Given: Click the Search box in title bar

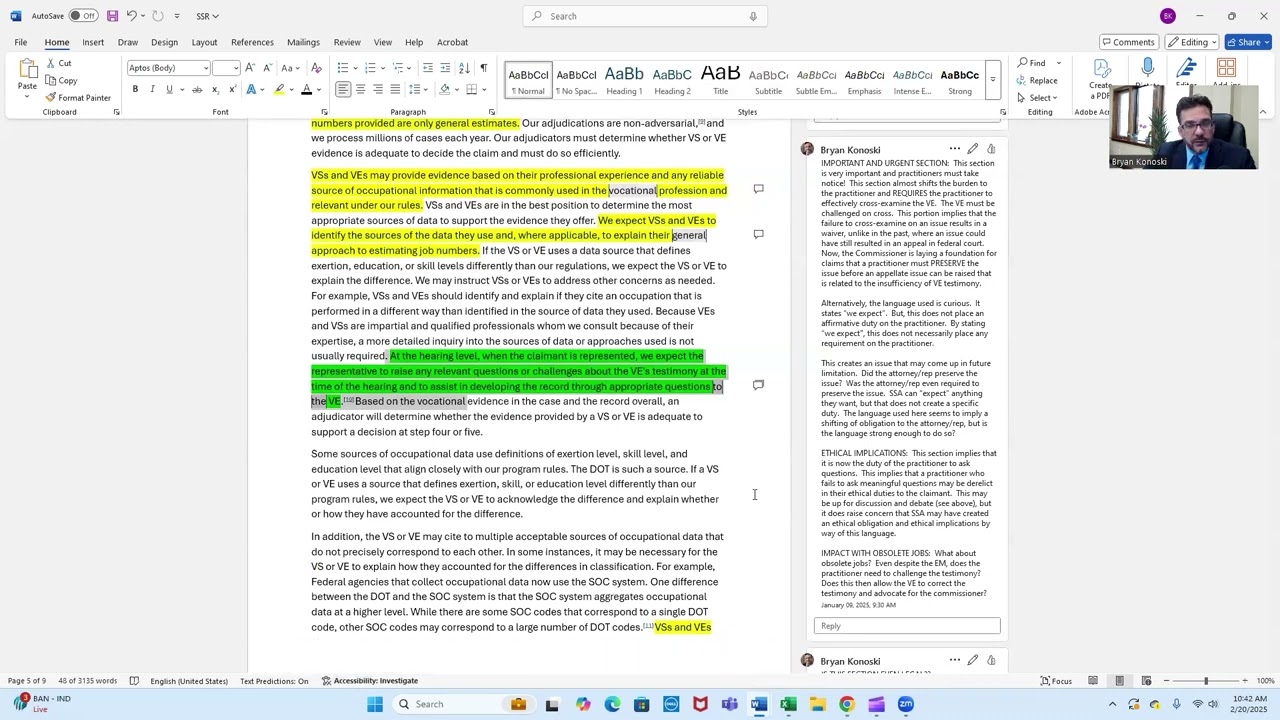Looking at the screenshot, I should coord(645,16).
